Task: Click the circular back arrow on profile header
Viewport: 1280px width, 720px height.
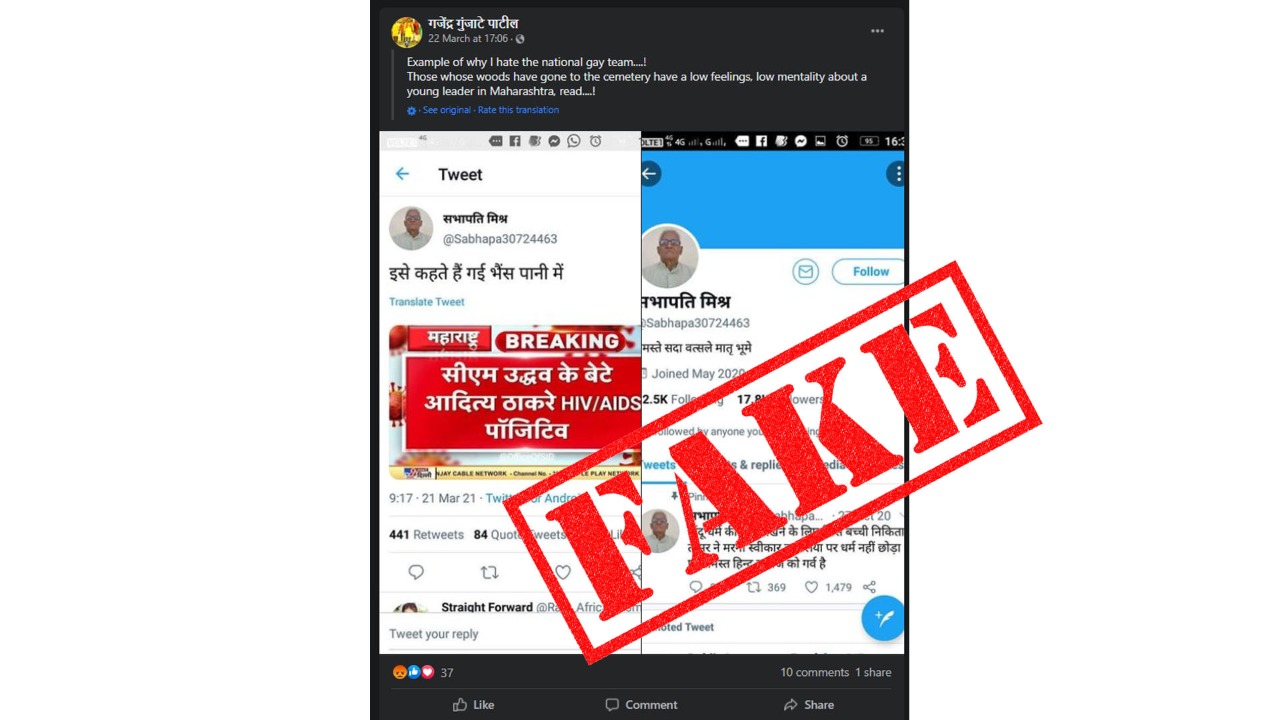Action: (650, 174)
